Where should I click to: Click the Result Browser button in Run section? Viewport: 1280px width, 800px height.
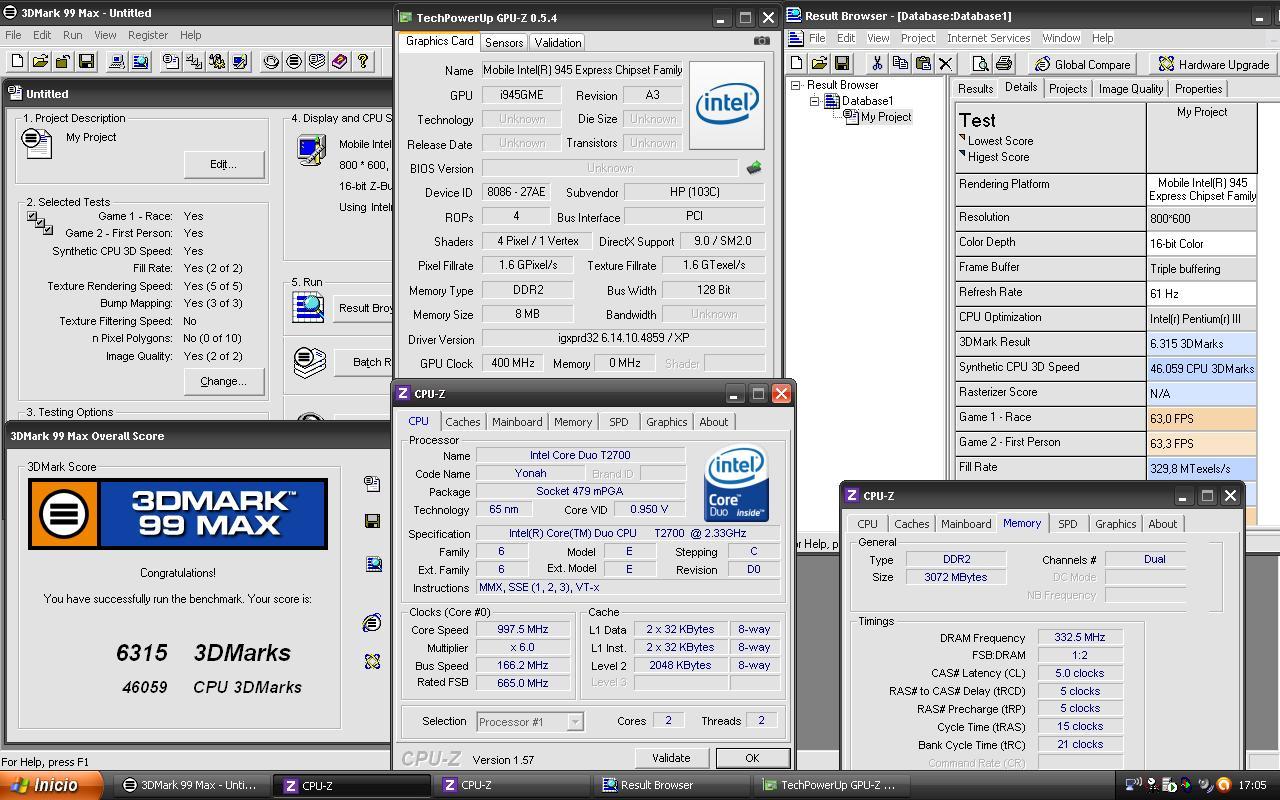(361, 308)
